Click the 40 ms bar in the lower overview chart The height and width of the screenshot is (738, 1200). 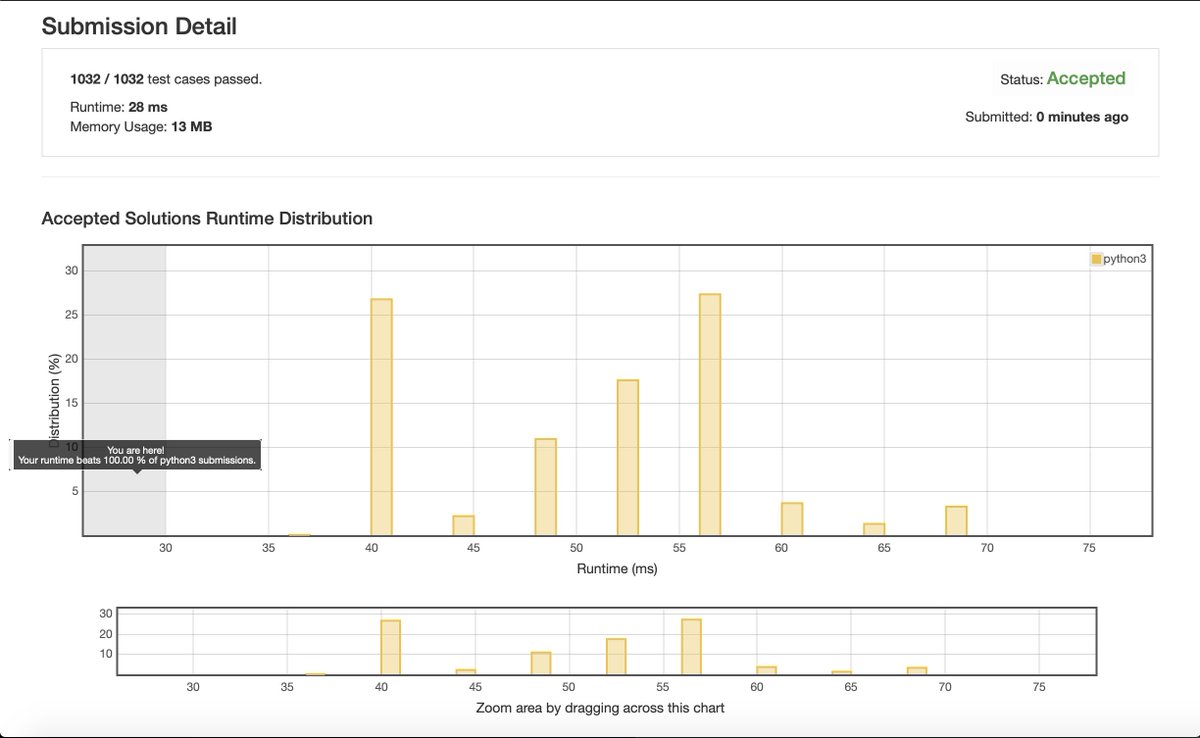click(x=390, y=647)
